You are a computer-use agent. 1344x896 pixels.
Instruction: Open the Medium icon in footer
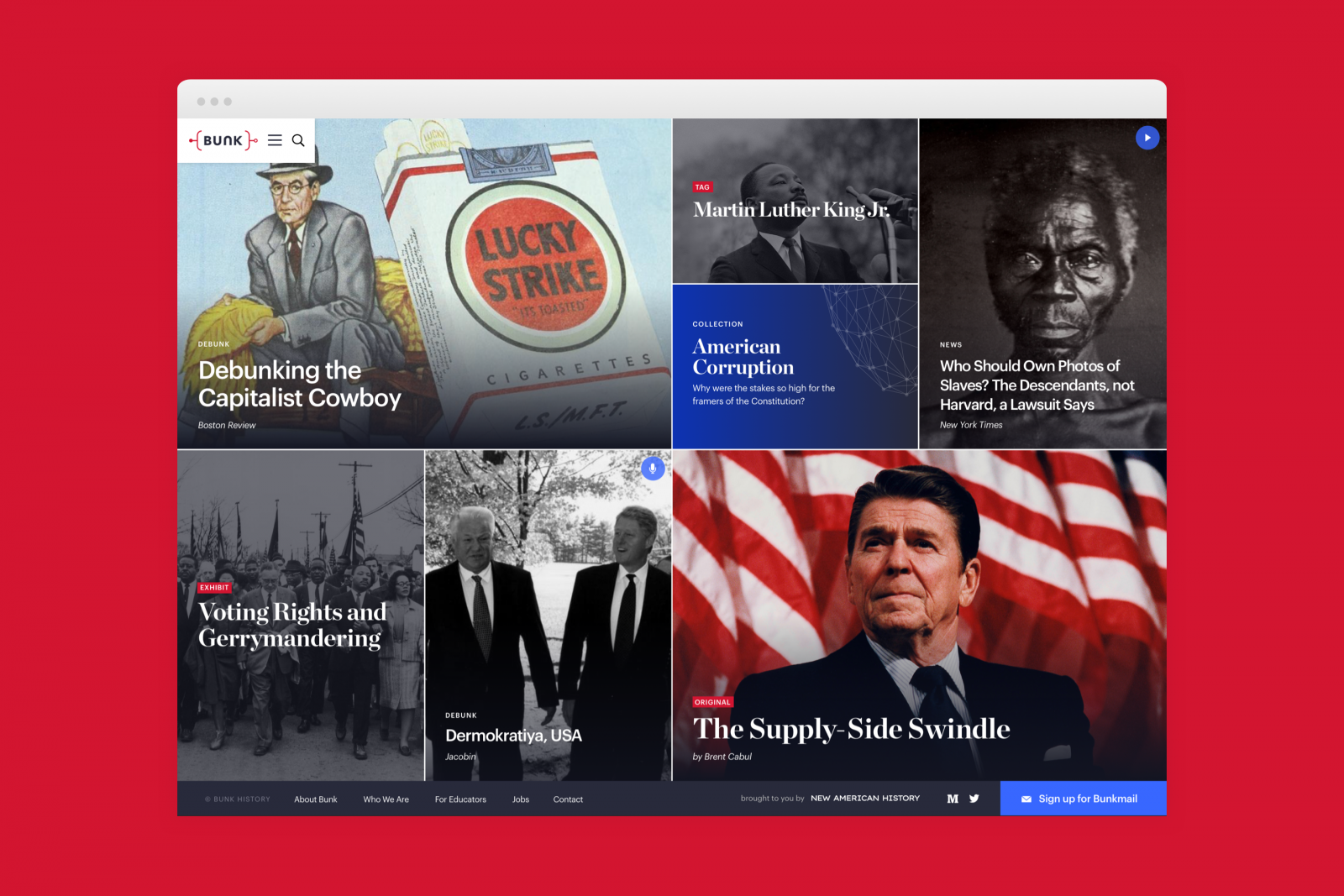[953, 799]
